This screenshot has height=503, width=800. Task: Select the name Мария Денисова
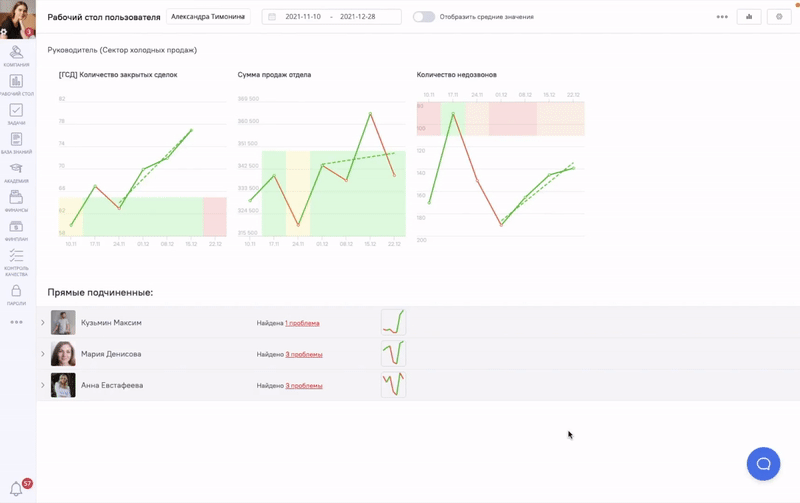tap(111, 354)
